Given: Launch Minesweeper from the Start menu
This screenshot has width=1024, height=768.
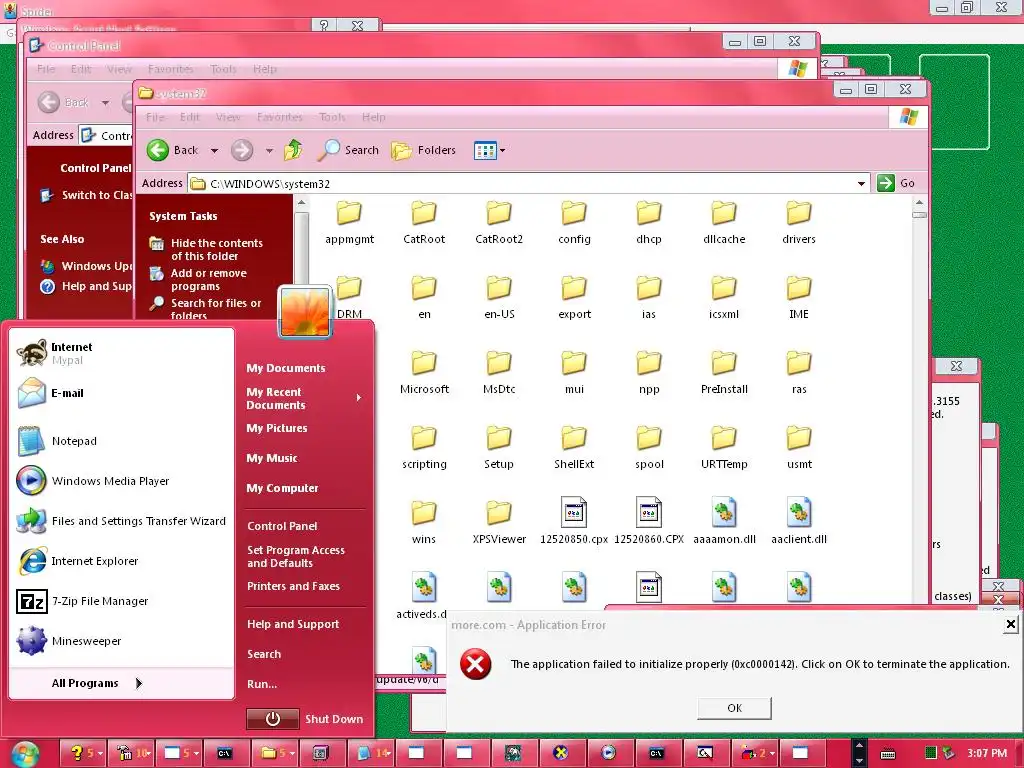Looking at the screenshot, I should tap(69, 641).
